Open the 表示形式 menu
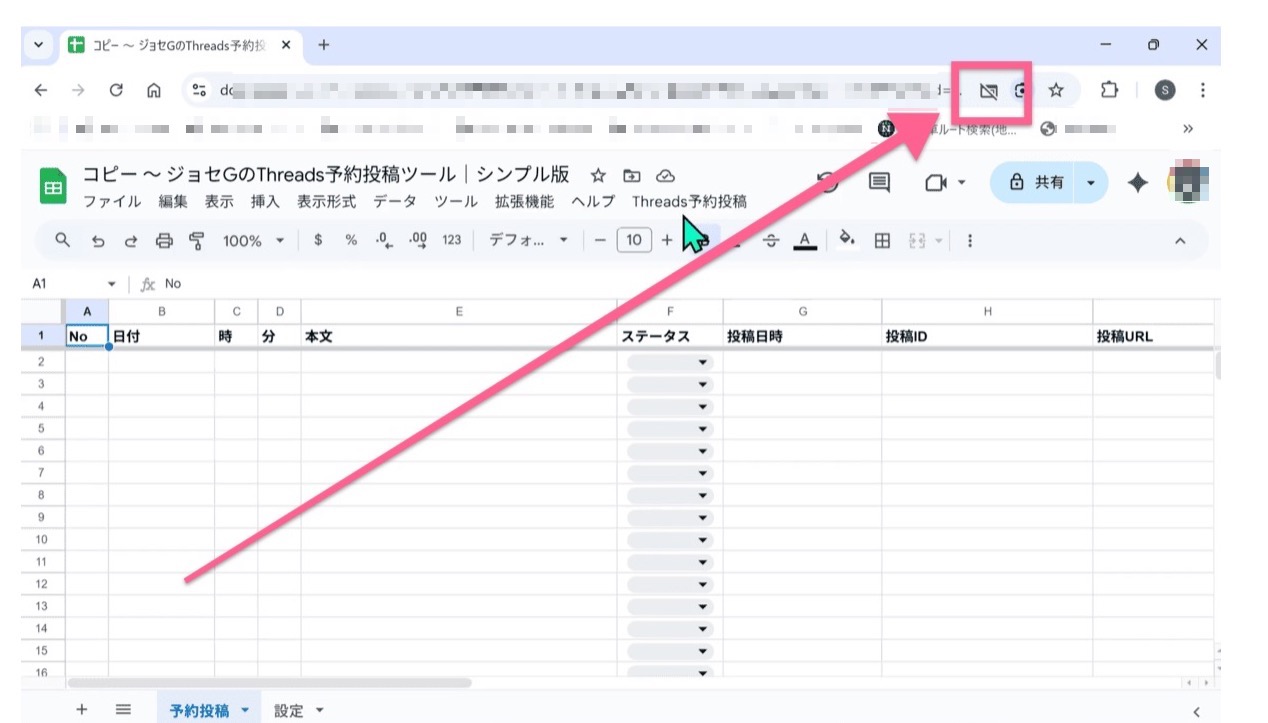The width and height of the screenshot is (1268, 723). pos(326,201)
